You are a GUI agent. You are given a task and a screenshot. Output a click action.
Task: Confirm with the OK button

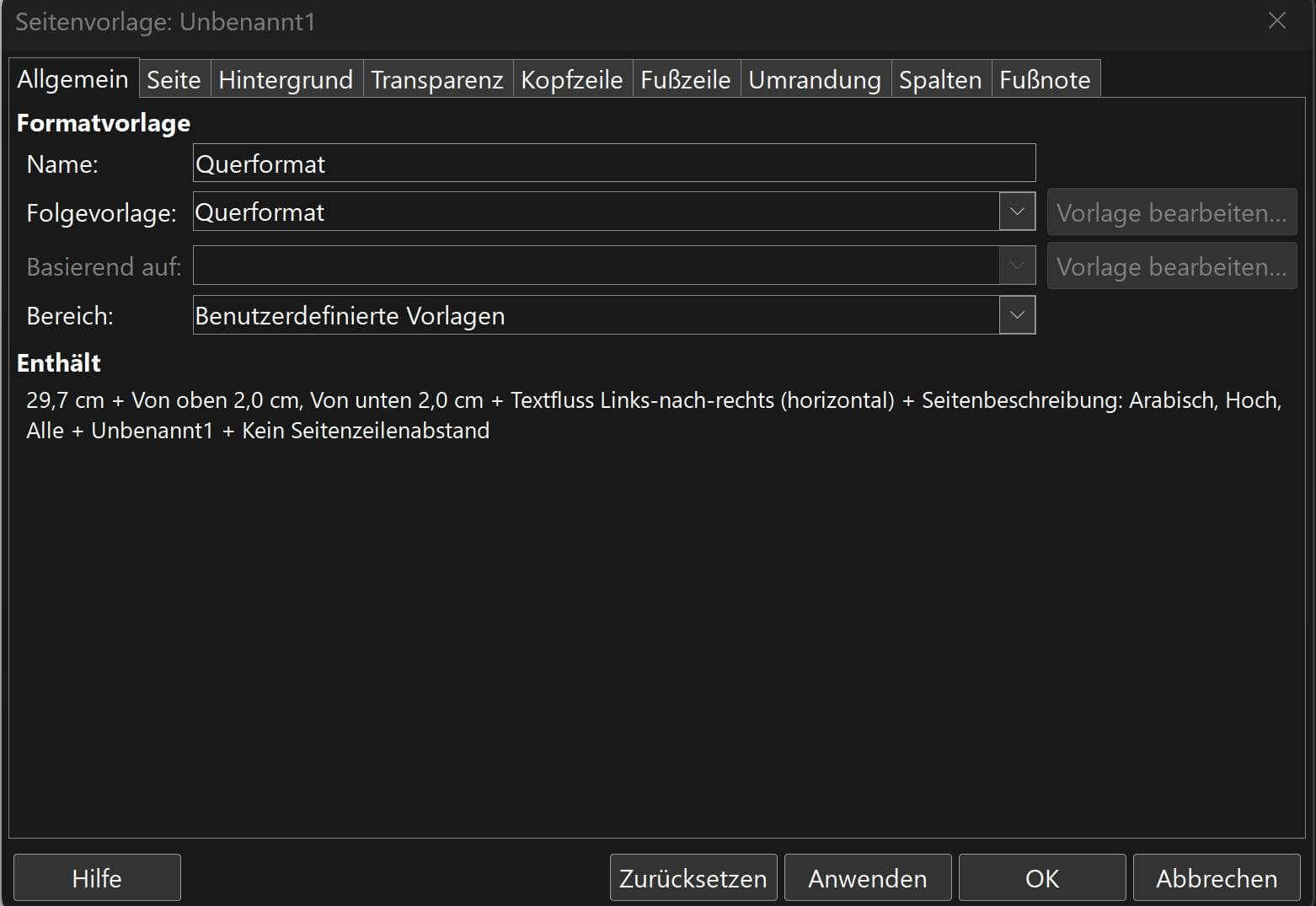point(1041,877)
